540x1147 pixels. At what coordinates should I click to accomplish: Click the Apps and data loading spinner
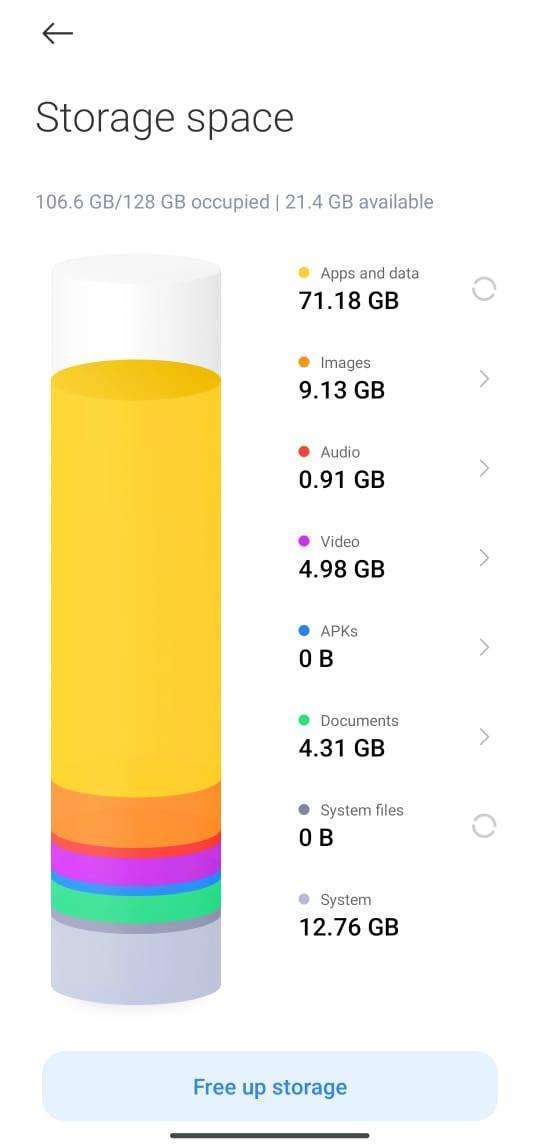click(x=484, y=290)
